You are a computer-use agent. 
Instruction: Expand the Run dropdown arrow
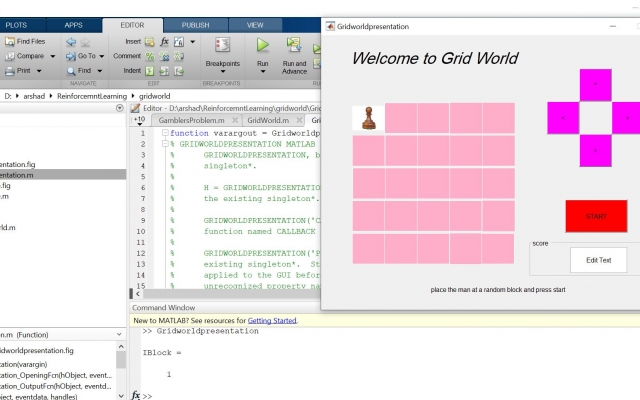pos(263,71)
